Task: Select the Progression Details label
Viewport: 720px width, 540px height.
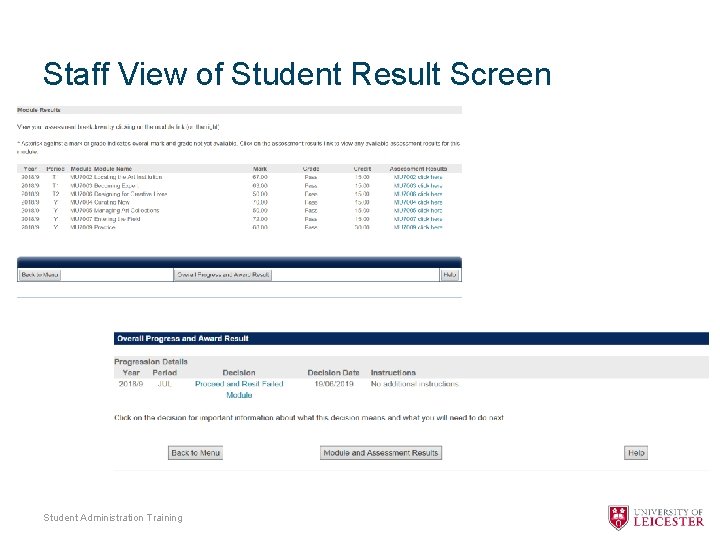Action: [x=151, y=362]
